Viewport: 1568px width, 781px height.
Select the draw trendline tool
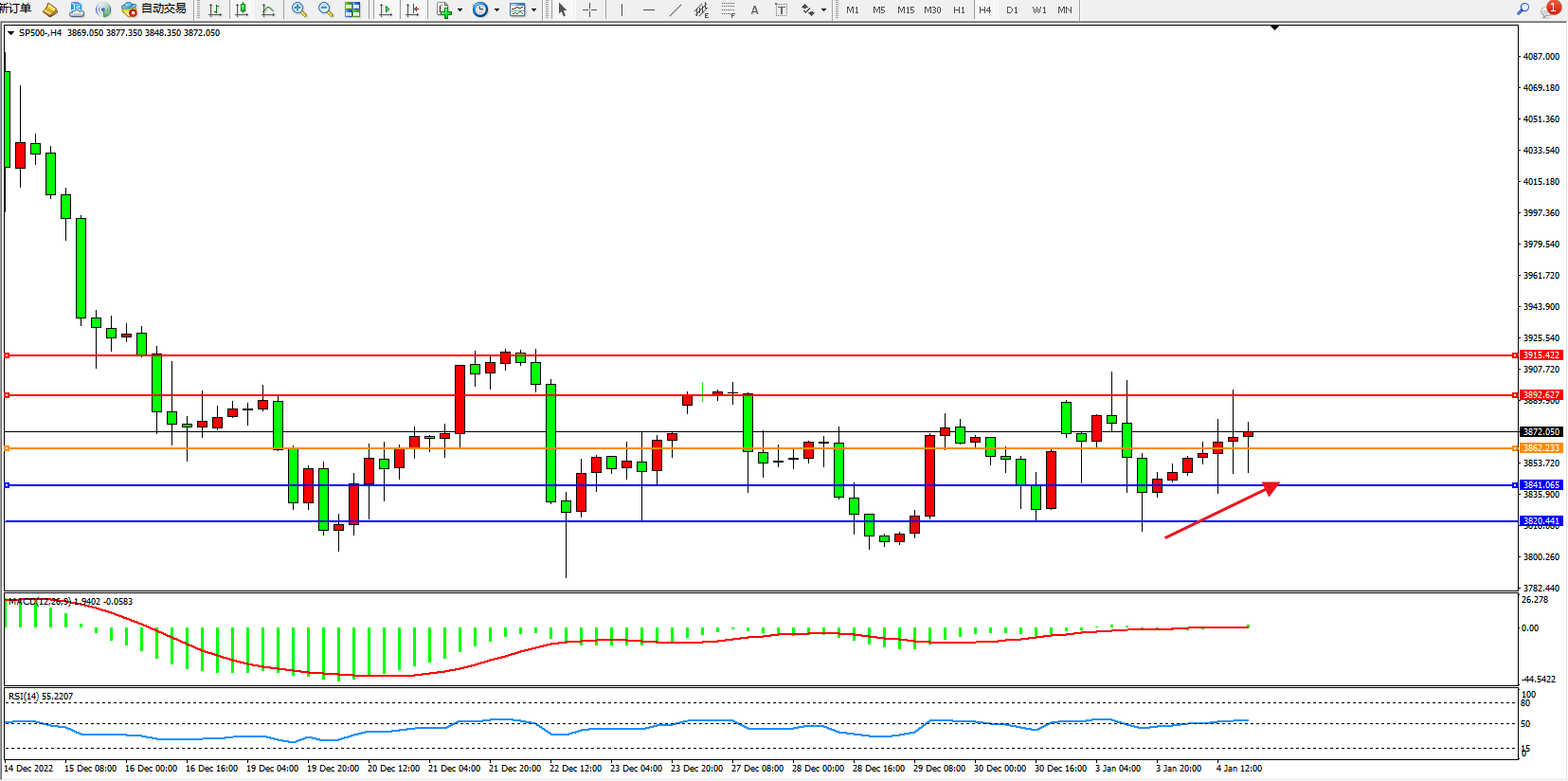click(x=675, y=9)
